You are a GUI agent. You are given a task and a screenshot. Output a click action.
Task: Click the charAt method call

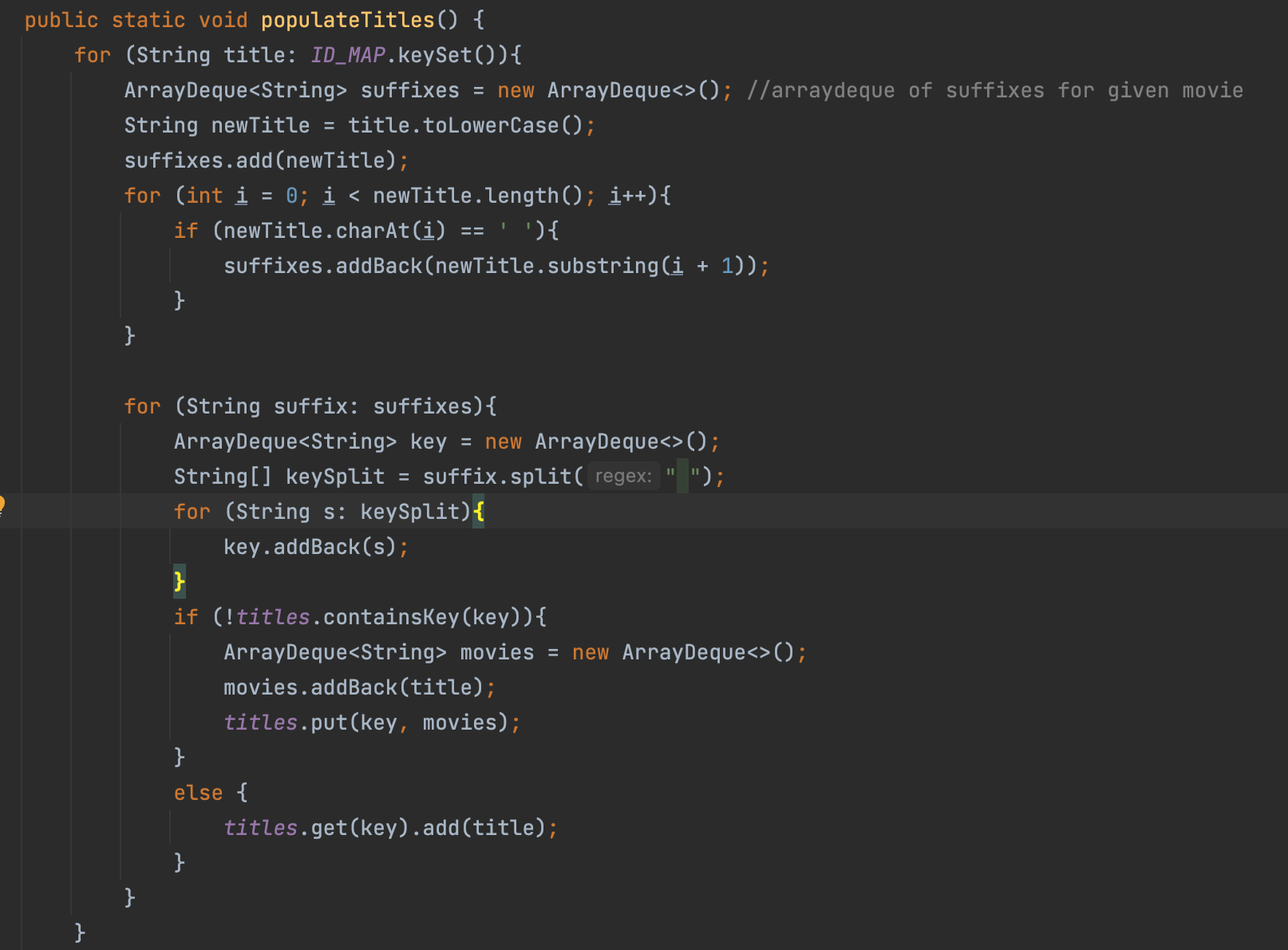[x=372, y=231]
